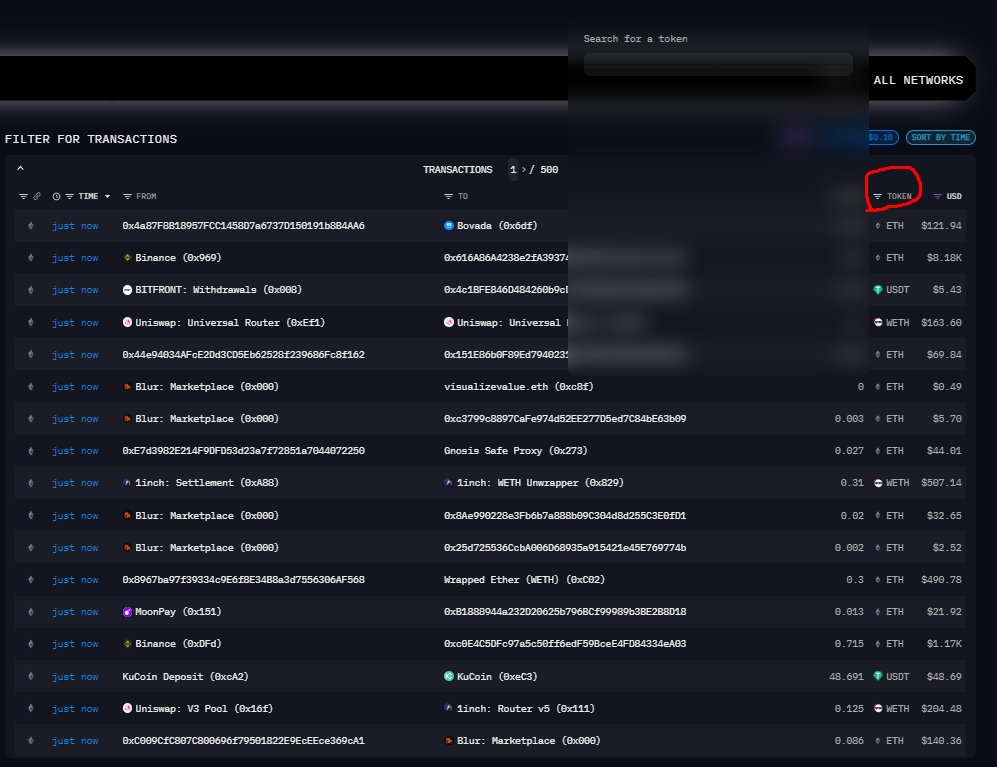Click the clock icon beside the TIME header
This screenshot has height=767, width=997.
pos(56,196)
